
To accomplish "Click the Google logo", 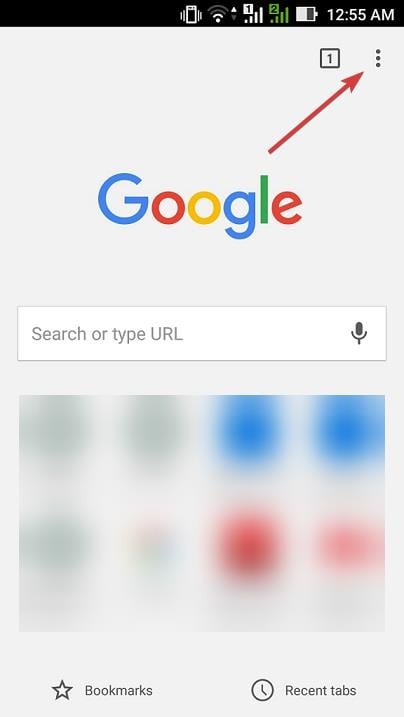I will click(x=200, y=207).
